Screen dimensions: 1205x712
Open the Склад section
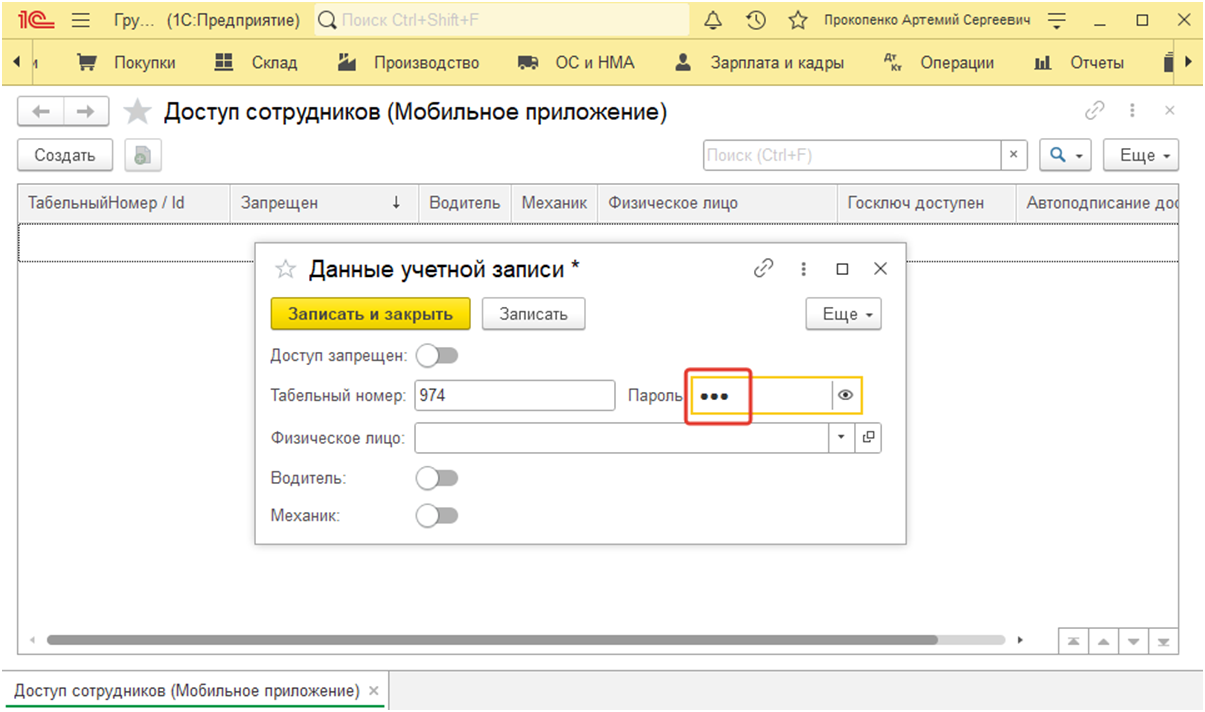(256, 62)
